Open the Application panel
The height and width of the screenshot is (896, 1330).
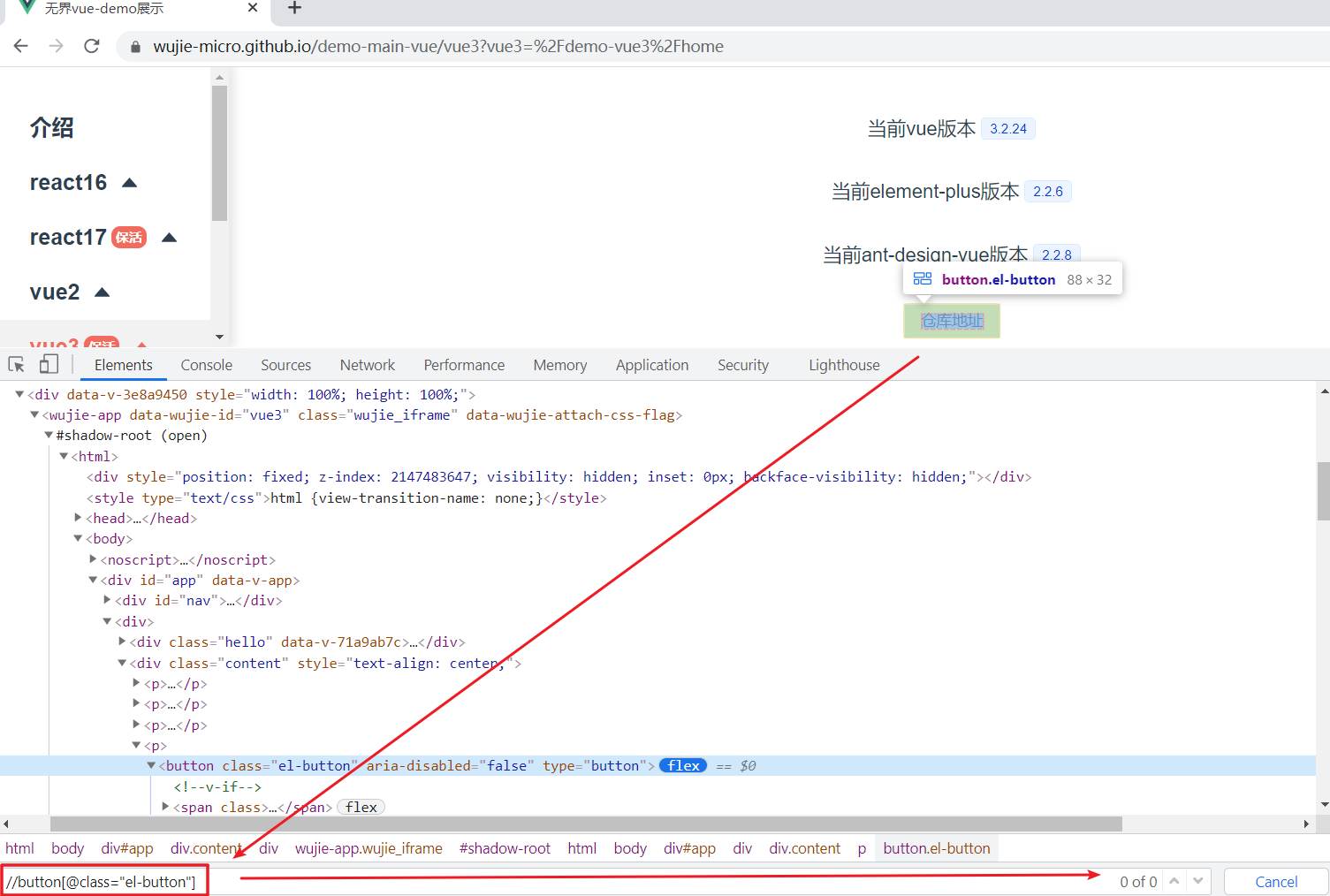[651, 364]
